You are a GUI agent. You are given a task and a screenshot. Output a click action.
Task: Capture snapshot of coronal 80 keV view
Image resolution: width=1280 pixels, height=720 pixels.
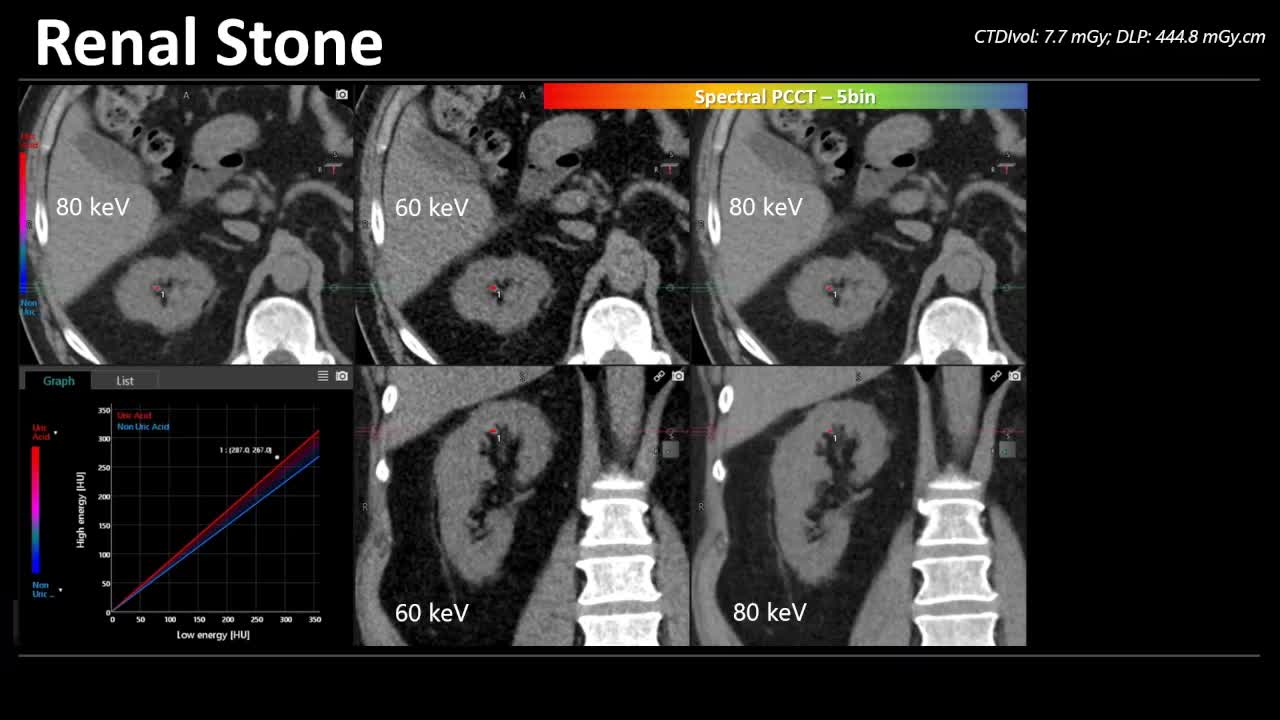[1015, 376]
